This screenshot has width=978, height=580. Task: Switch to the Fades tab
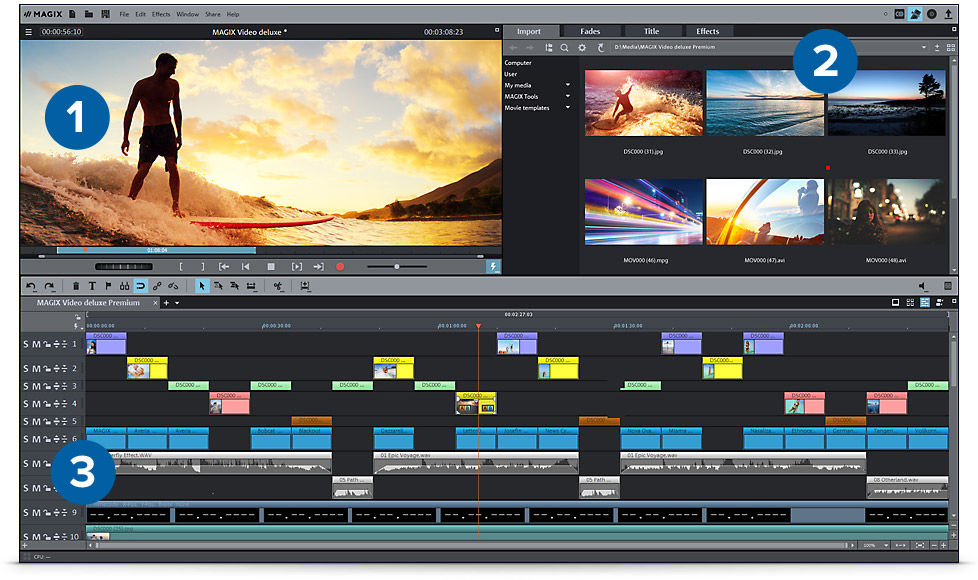590,31
